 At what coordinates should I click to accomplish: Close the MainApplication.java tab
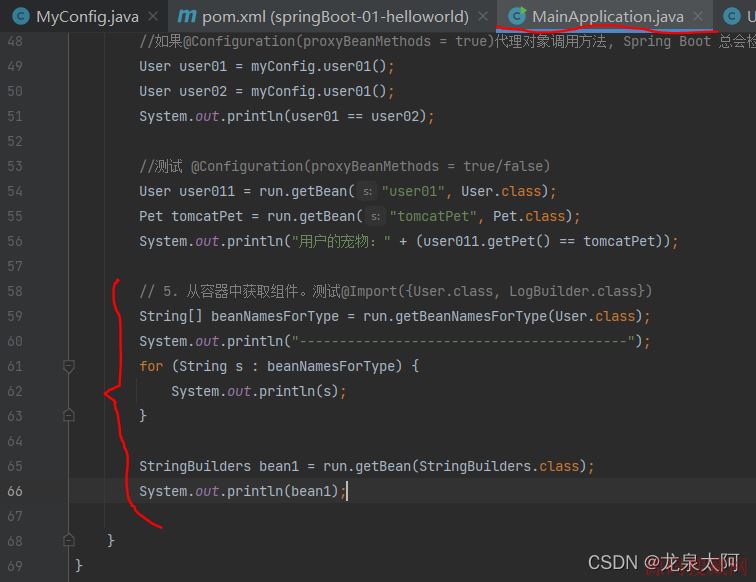tap(698, 17)
